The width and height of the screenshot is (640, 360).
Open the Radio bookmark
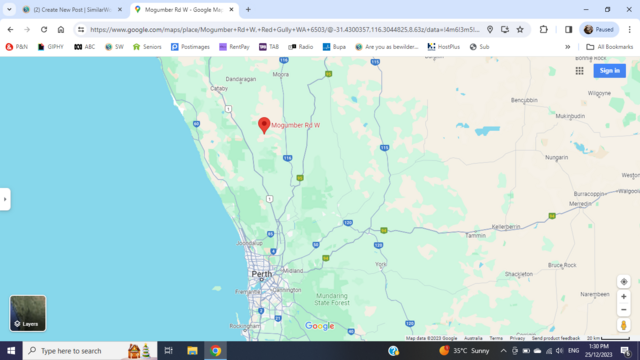click(x=301, y=47)
